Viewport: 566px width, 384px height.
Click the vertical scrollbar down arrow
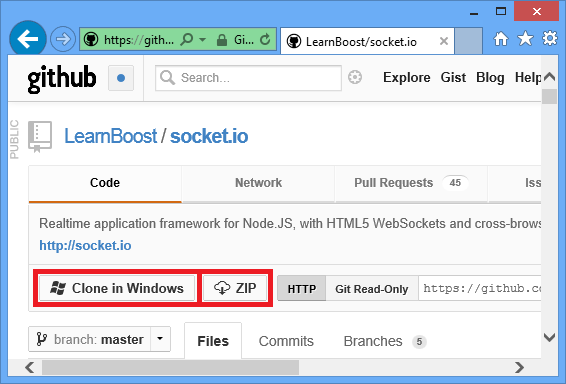click(549, 337)
